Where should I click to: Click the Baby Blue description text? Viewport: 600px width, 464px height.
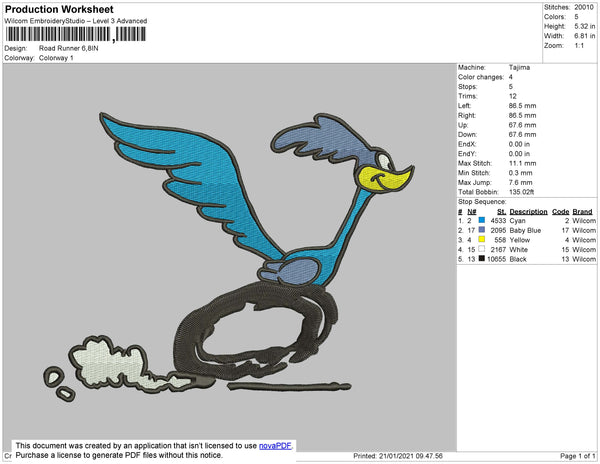(525, 230)
